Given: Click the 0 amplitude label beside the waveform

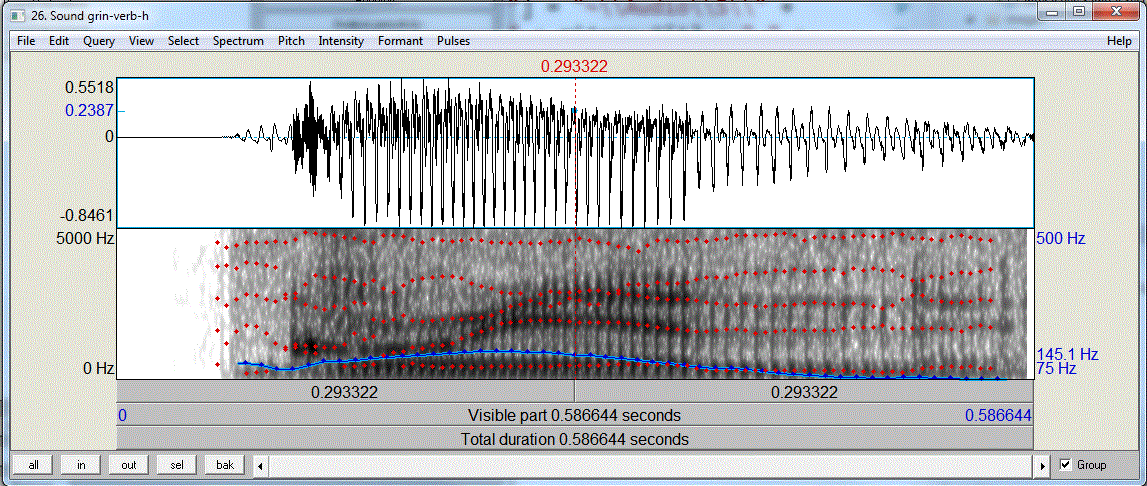Looking at the screenshot, I should coord(109,137).
